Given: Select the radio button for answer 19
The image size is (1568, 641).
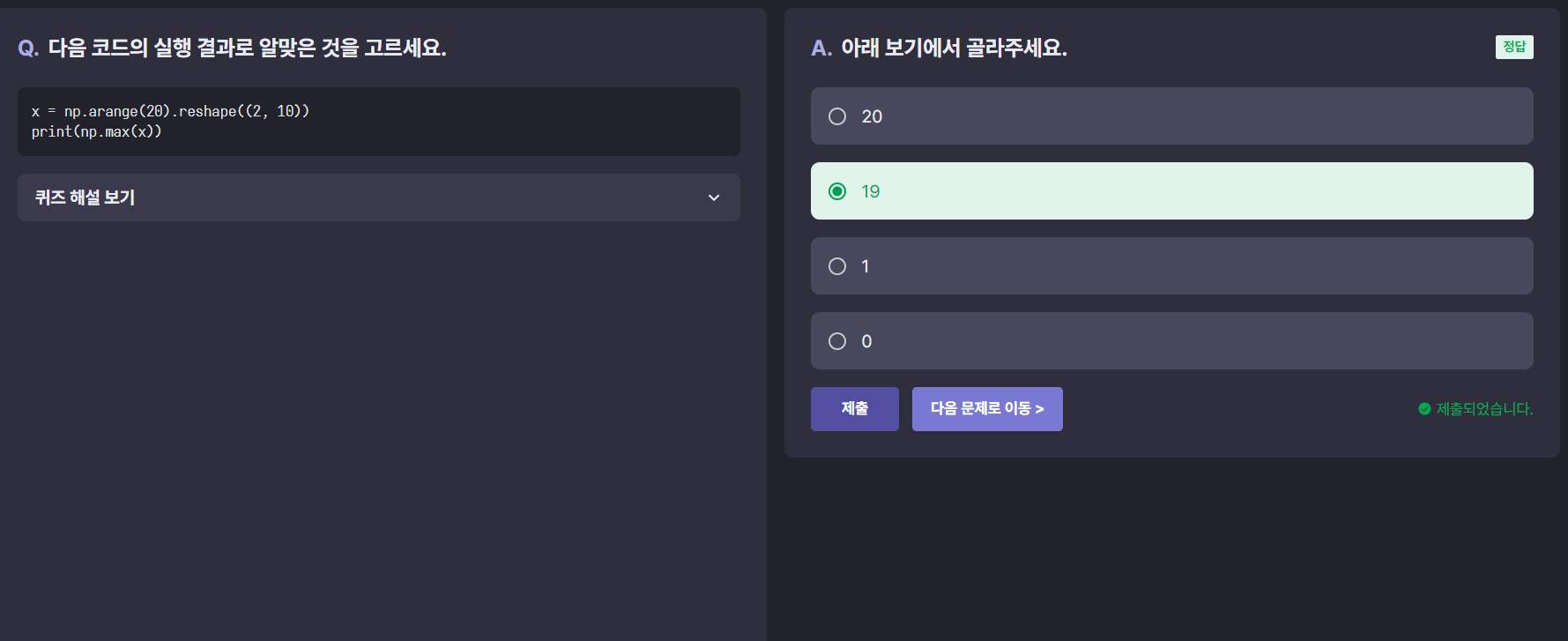Looking at the screenshot, I should (837, 191).
